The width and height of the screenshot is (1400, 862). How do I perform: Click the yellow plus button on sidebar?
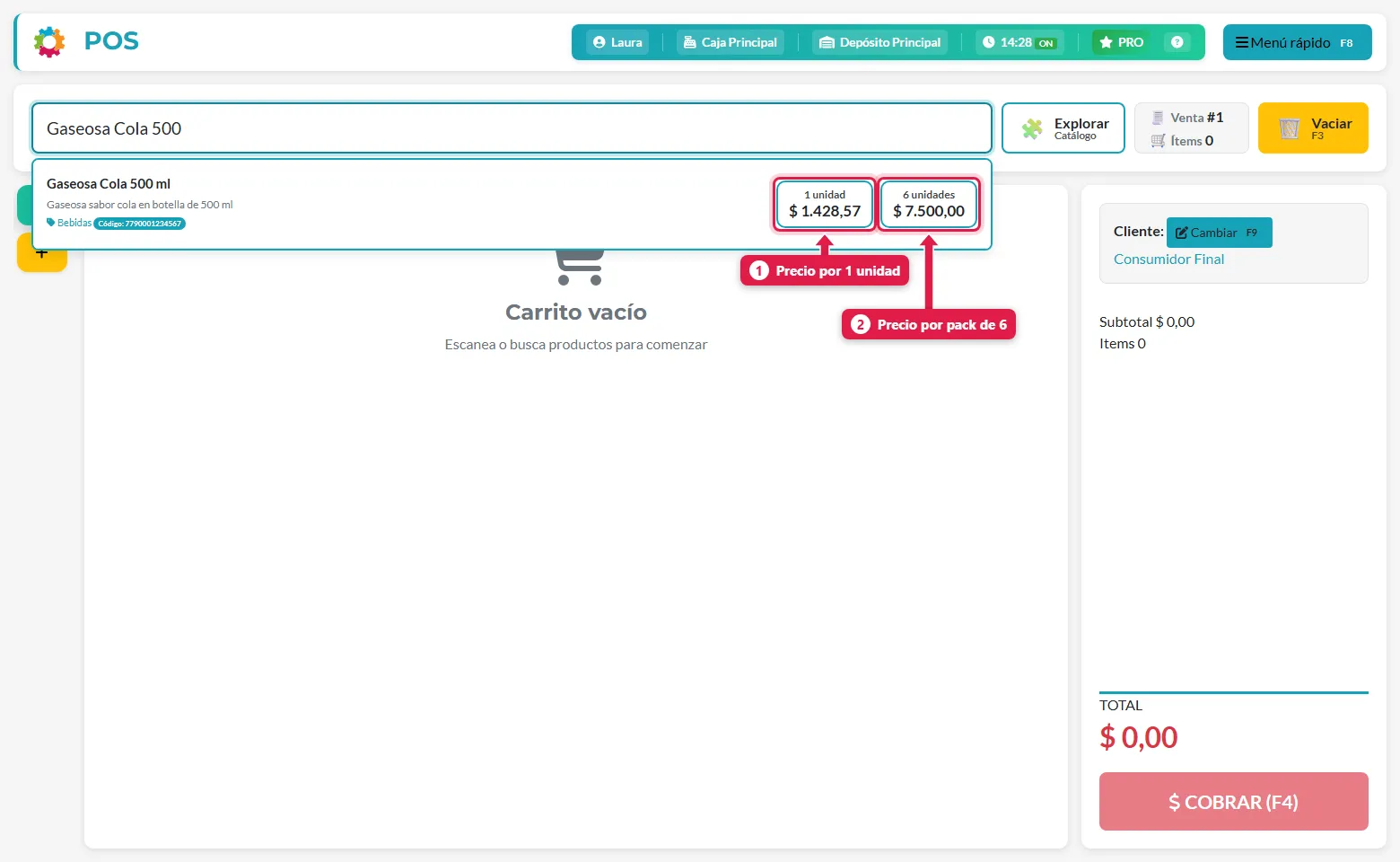pos(41,253)
